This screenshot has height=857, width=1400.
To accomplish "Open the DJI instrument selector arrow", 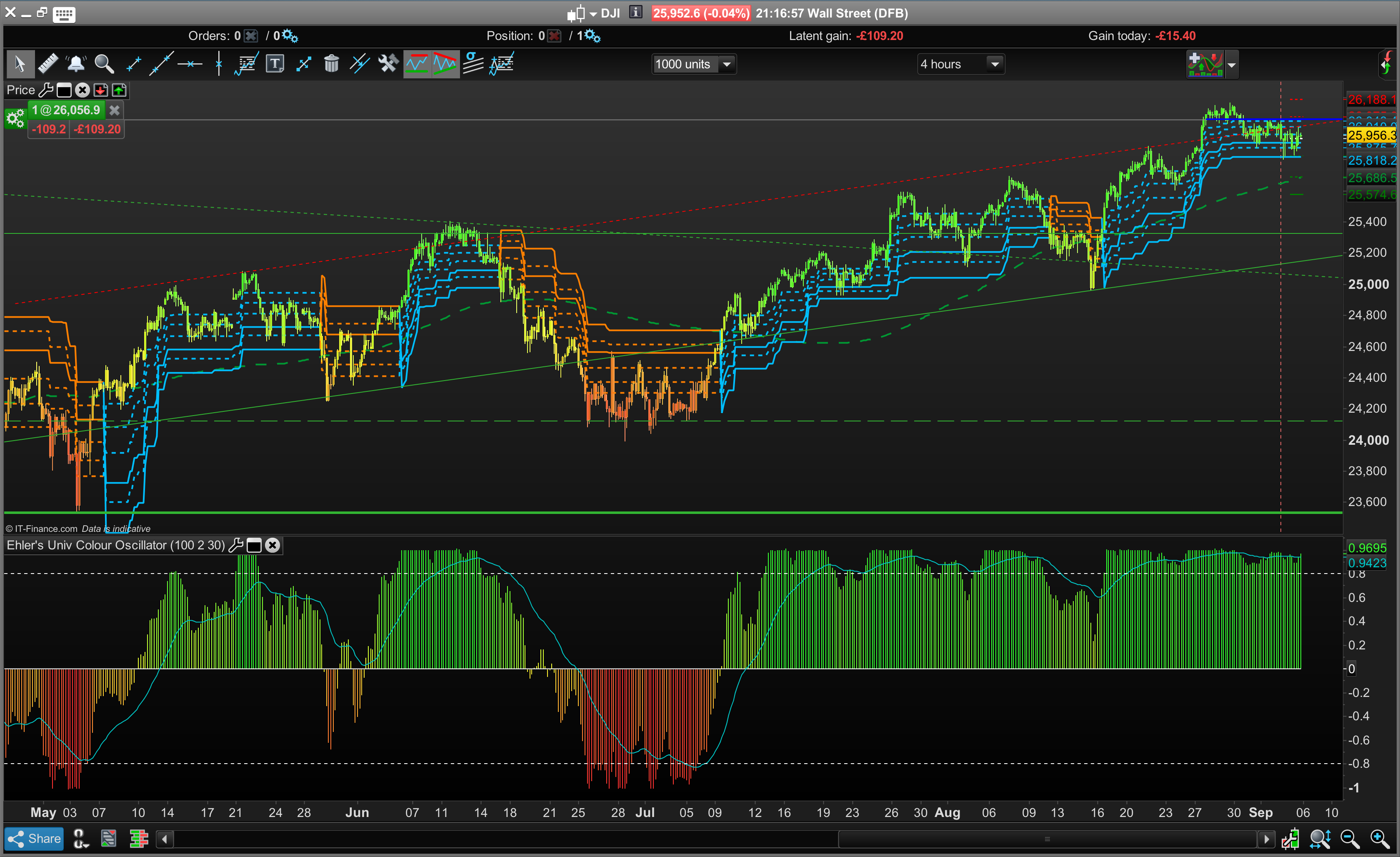I will tap(592, 14).
